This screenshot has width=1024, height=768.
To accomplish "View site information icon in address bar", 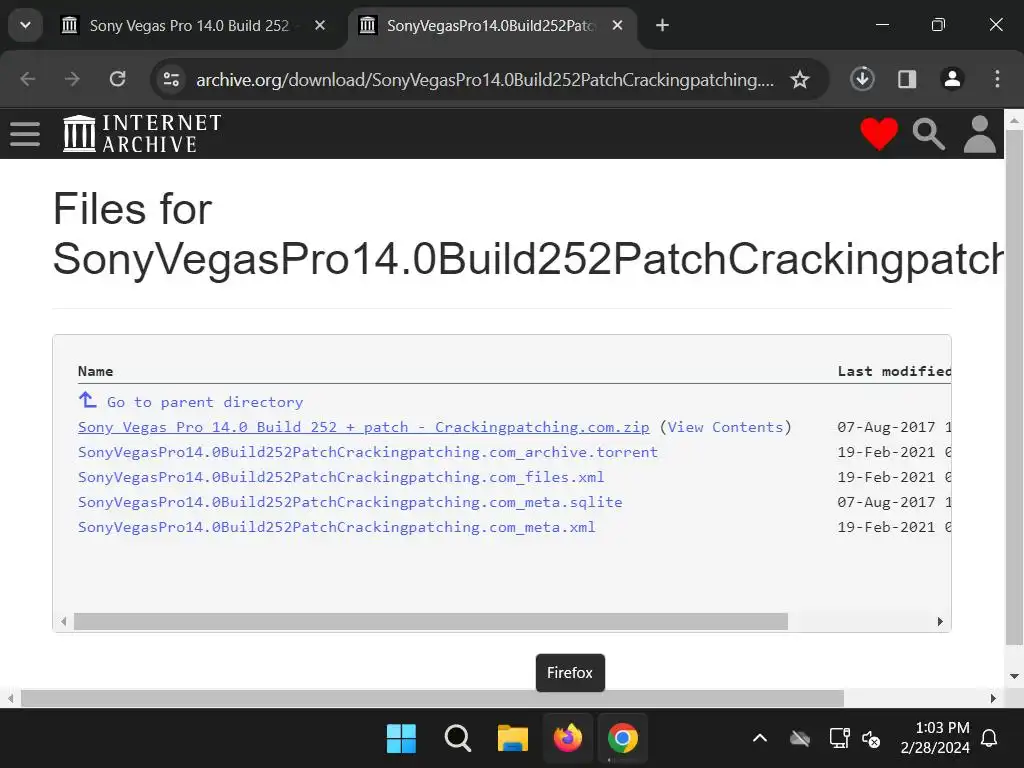I will click(171, 79).
